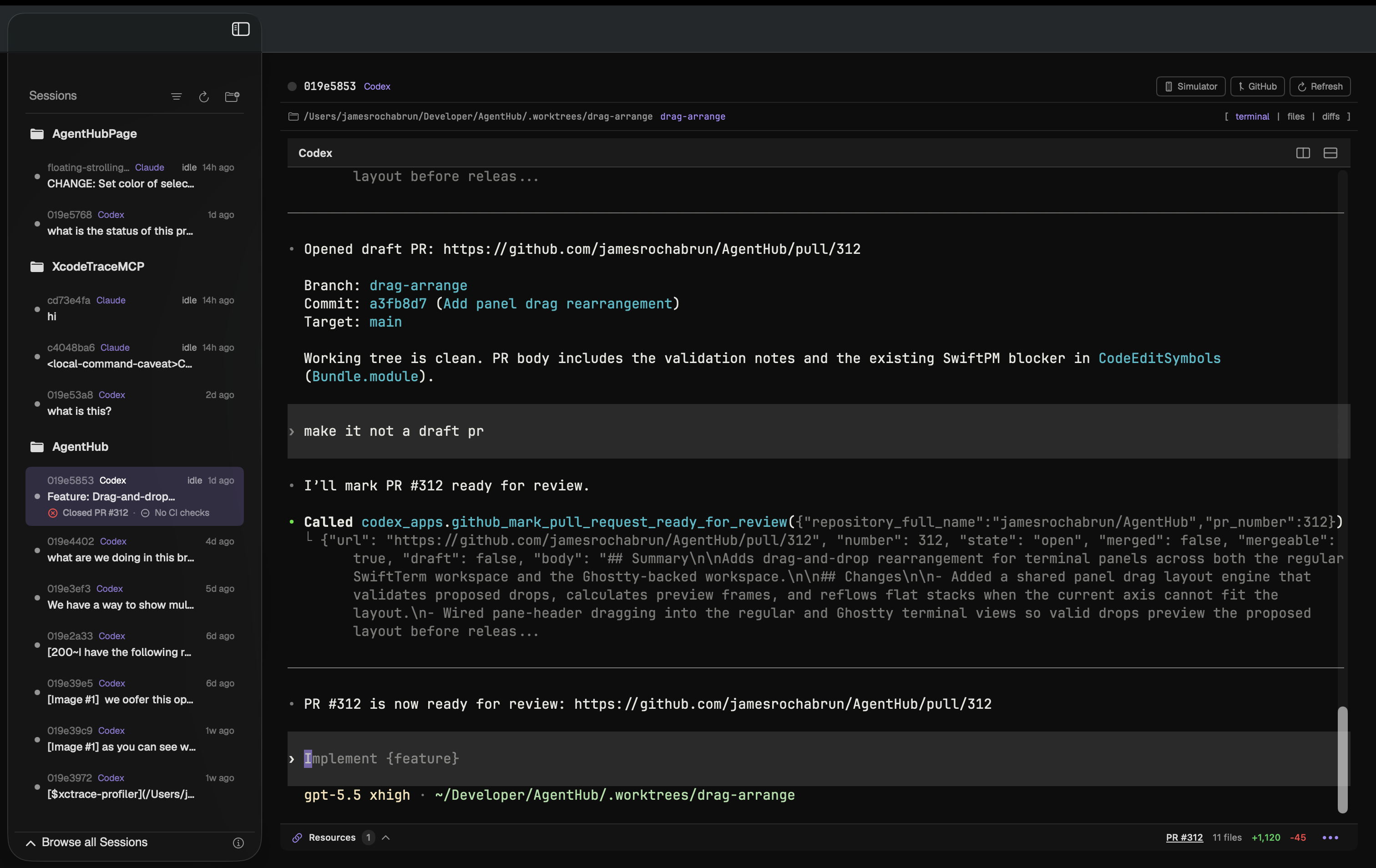This screenshot has height=868, width=1376.
Task: Click the drag-arrange branch label in path bar
Action: (x=693, y=116)
